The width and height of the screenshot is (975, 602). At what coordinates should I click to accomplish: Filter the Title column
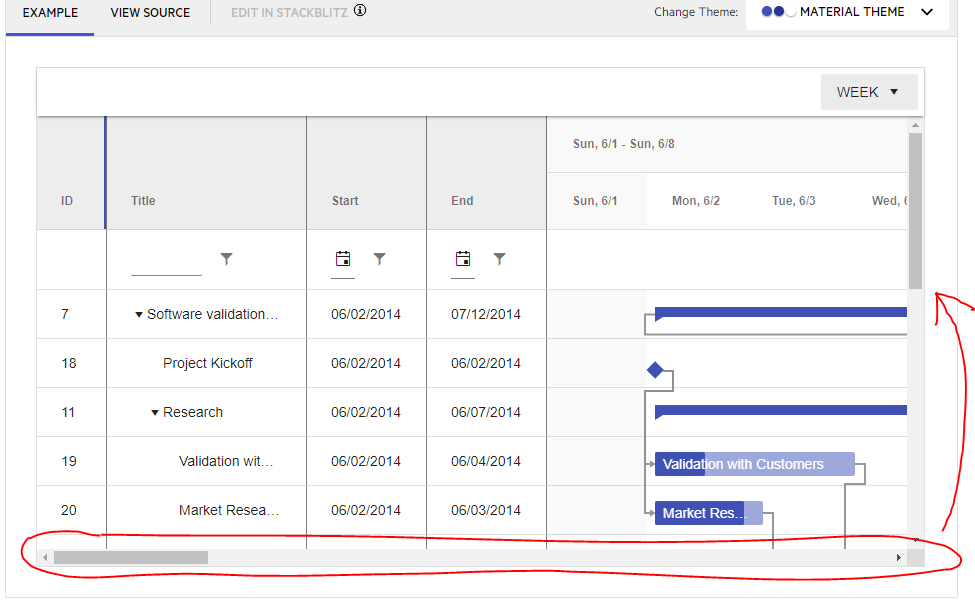coord(227,258)
